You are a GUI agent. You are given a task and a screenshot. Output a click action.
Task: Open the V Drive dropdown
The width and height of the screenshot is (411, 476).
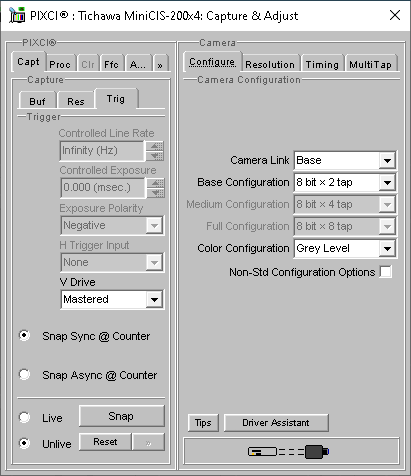[154, 299]
